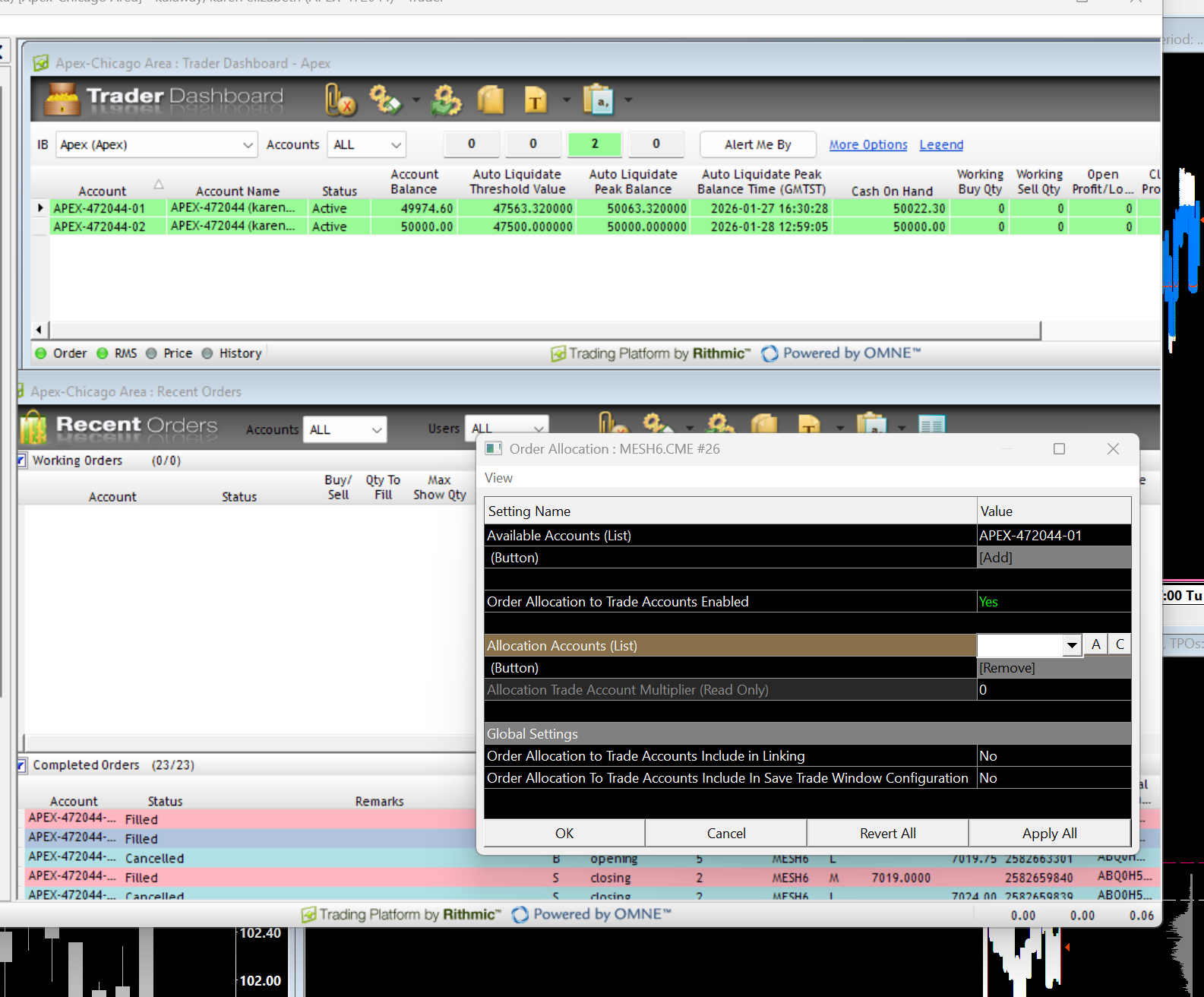The width and height of the screenshot is (1204, 997).
Task: Click the [Remove] button in Order Allocation
Action: click(1054, 668)
